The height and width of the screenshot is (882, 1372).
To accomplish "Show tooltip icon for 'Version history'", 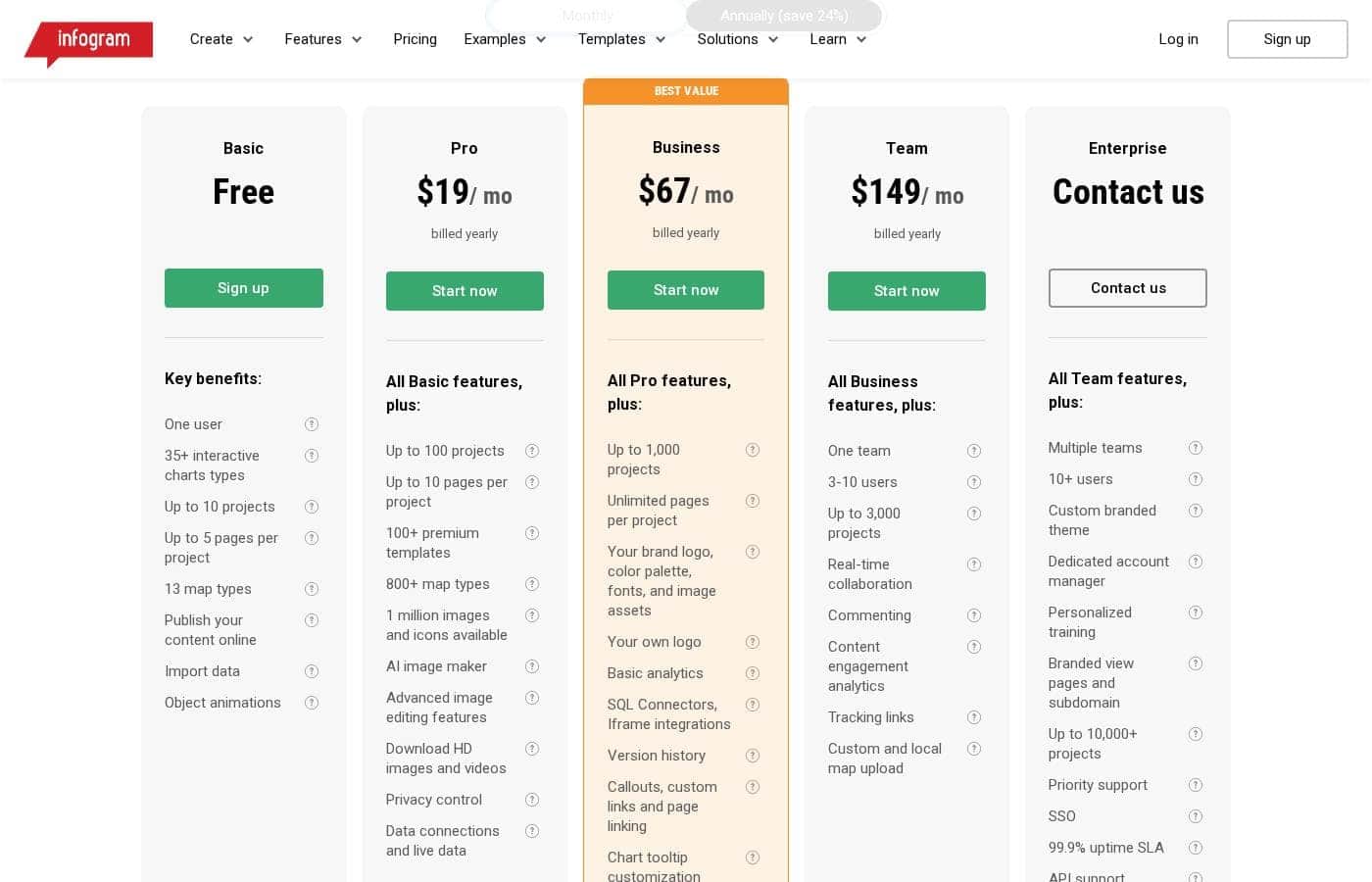I will point(753,756).
